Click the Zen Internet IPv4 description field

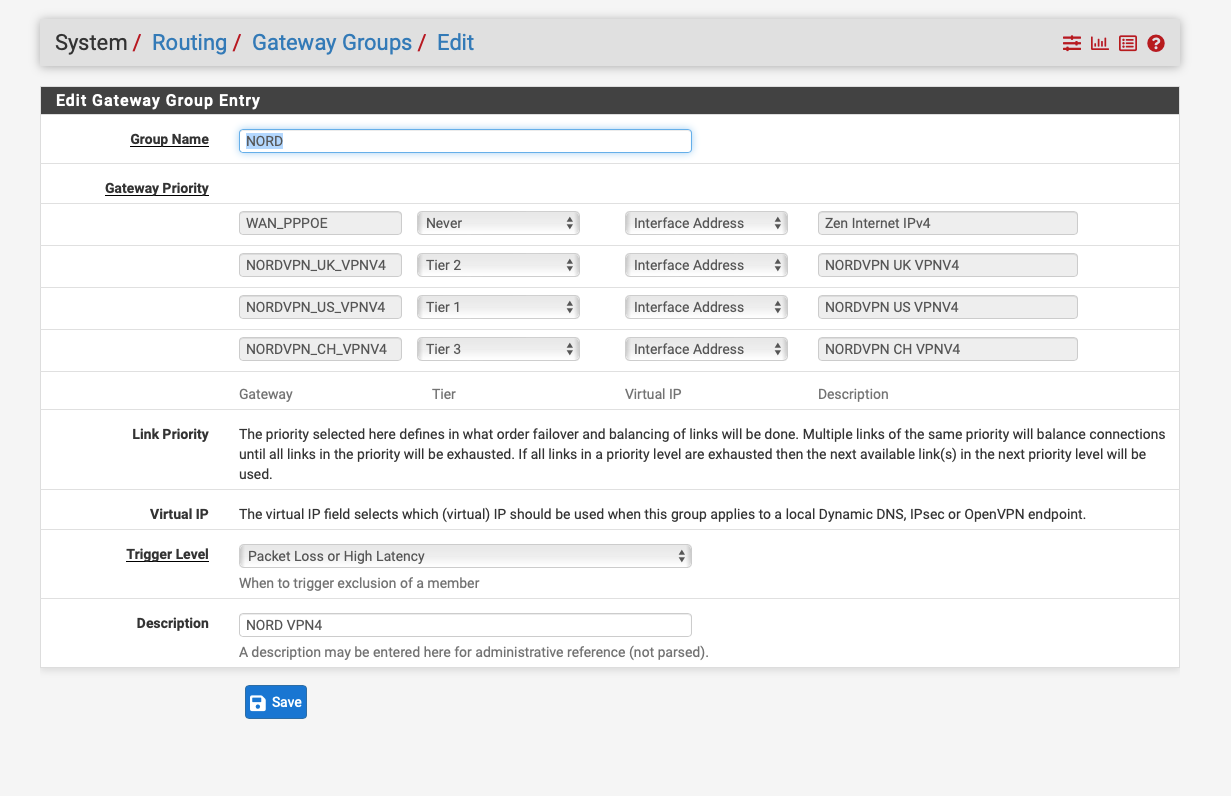(x=948, y=223)
